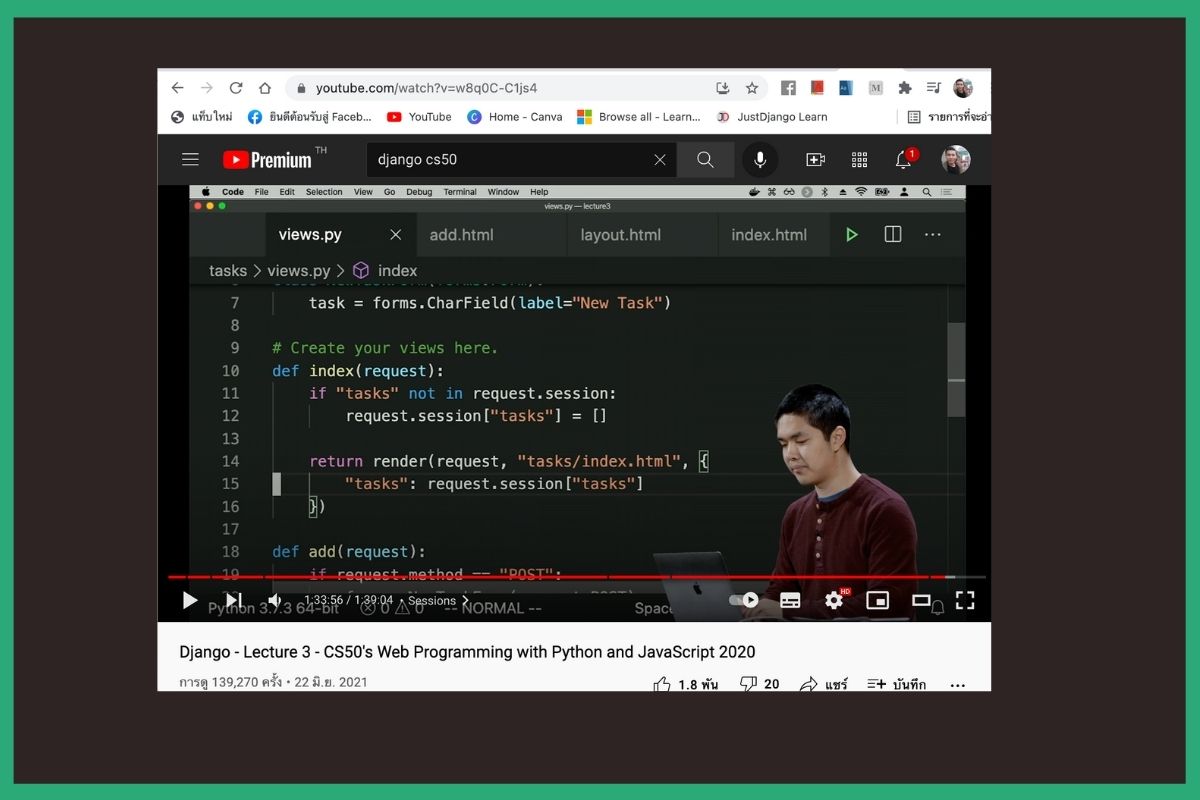The width and height of the screenshot is (1200, 800).
Task: Toggle the autoplay switch
Action: click(x=744, y=600)
